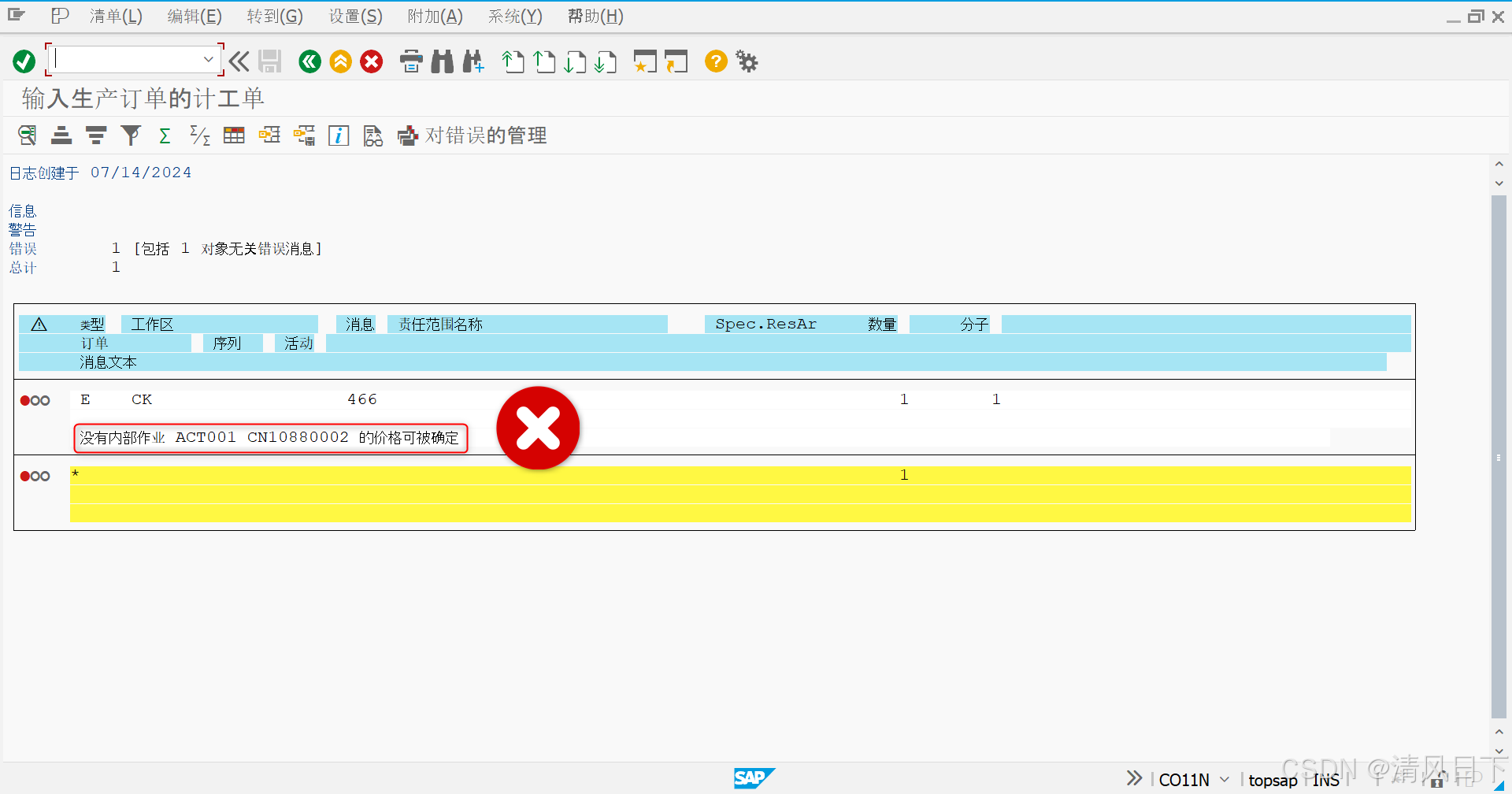Click the detail view magnifier icon
Viewport: 1512px width, 794px height.
pyautogui.click(x=27, y=135)
